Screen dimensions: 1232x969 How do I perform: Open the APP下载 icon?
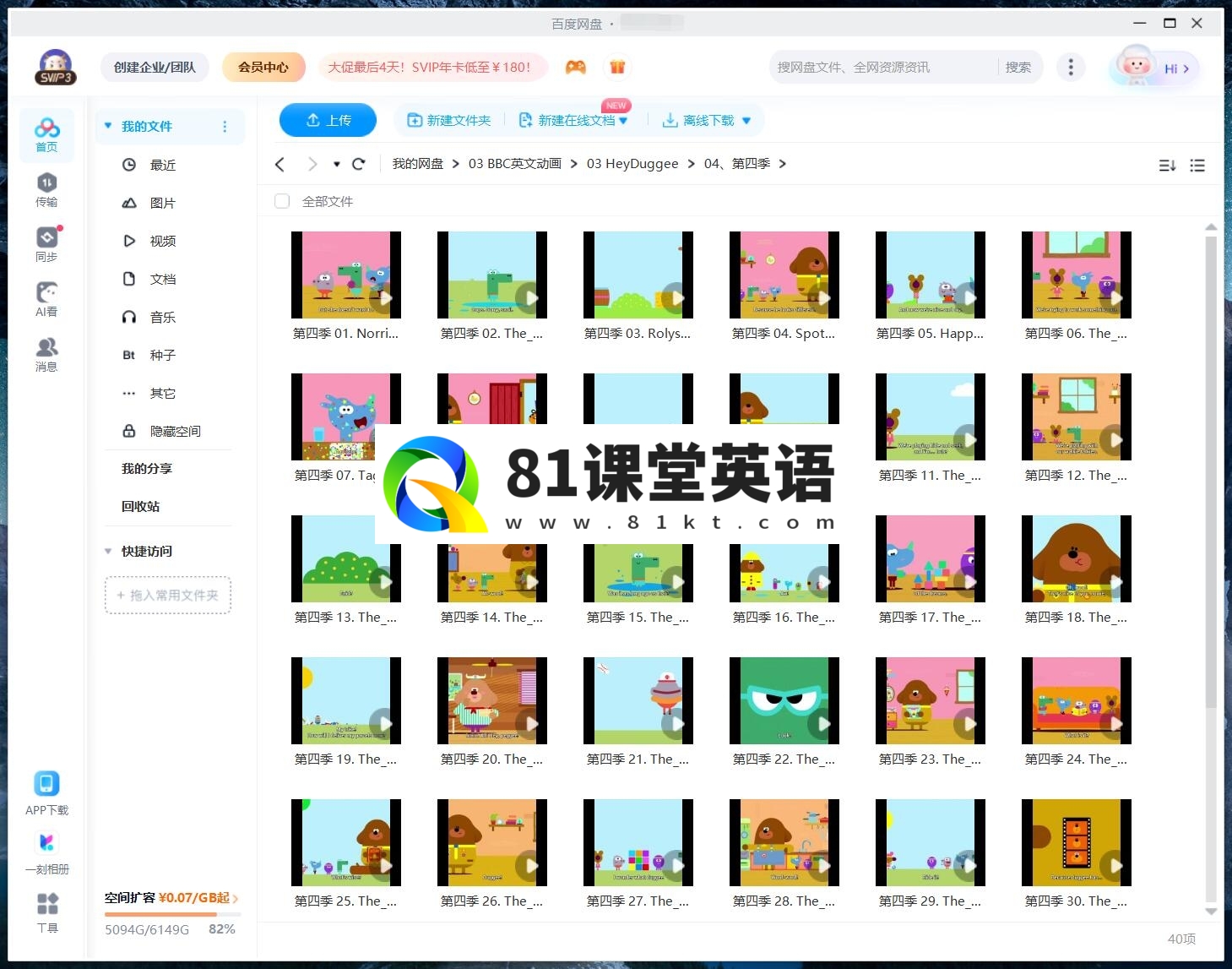point(46,792)
